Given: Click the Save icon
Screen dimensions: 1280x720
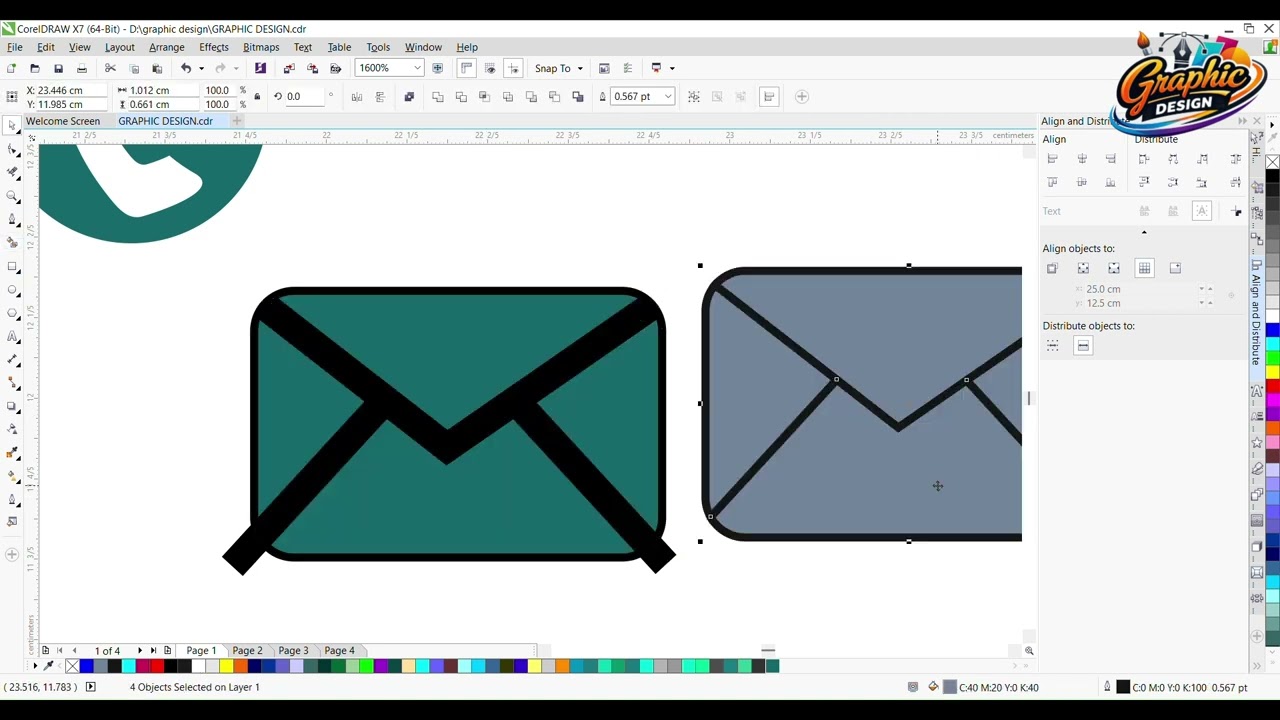Looking at the screenshot, I should (x=58, y=68).
